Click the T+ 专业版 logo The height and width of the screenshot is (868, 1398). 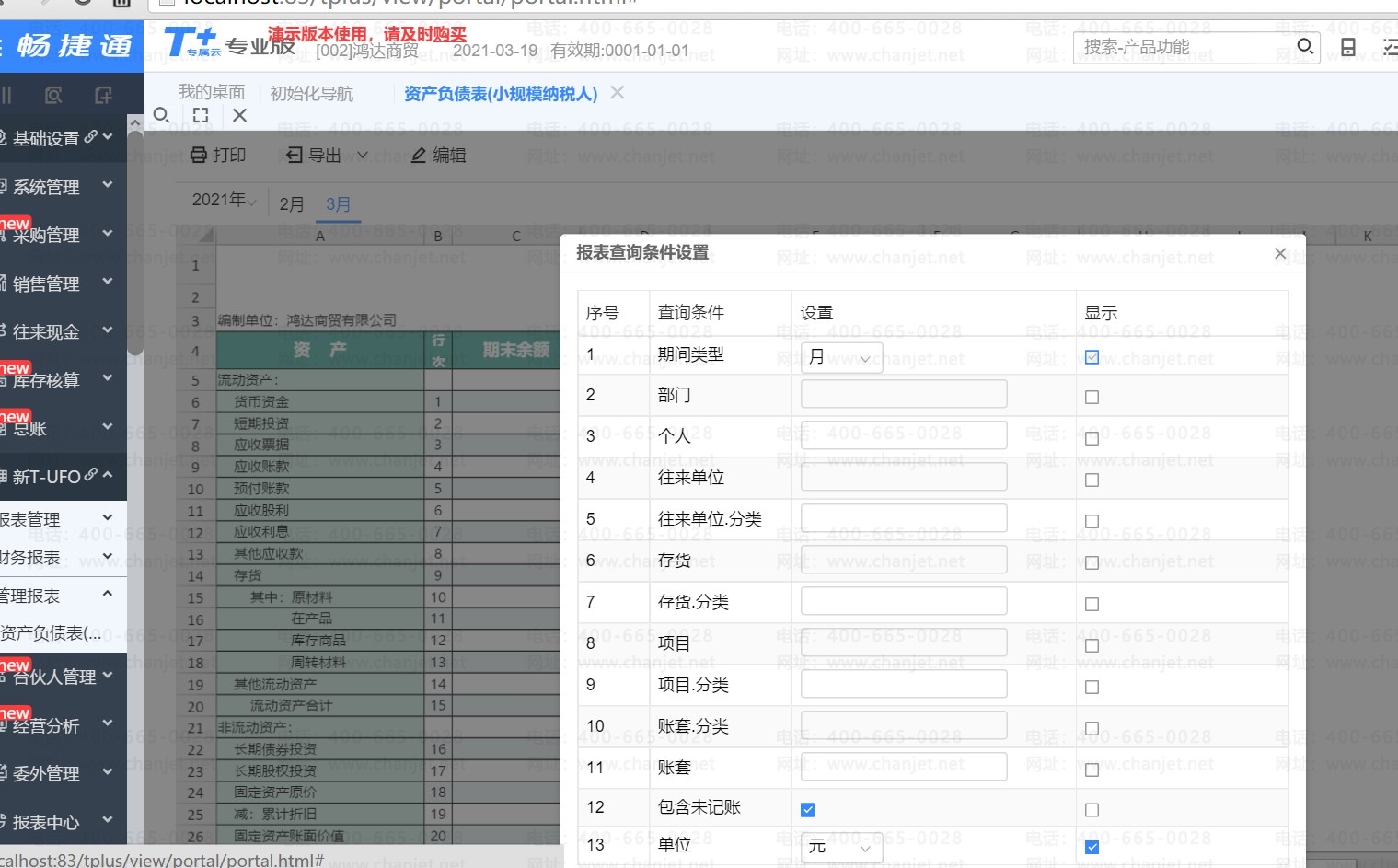tap(229, 43)
